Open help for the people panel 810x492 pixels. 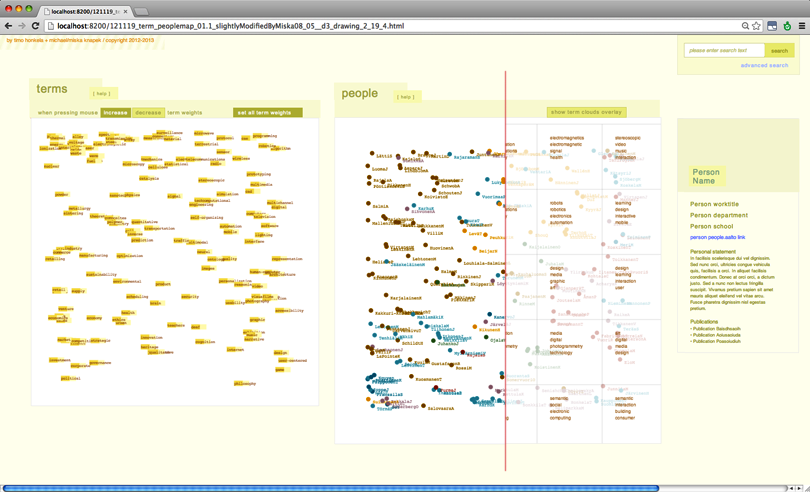coord(405,97)
